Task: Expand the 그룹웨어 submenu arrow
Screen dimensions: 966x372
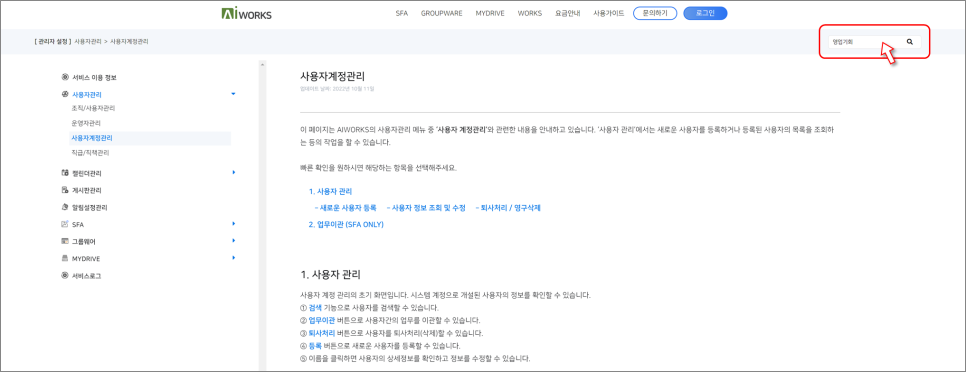Action: point(233,241)
